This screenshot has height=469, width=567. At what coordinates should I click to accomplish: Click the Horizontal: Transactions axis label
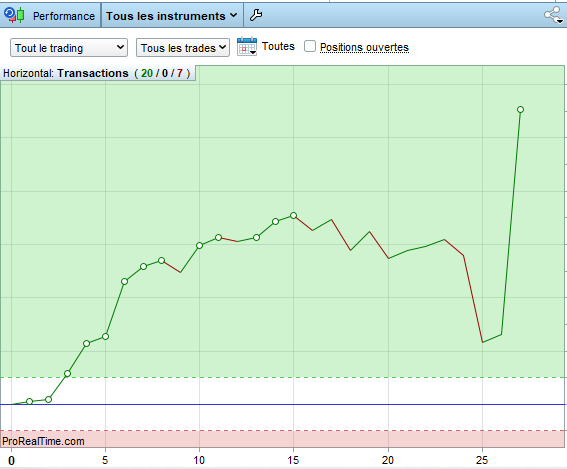coord(97,73)
